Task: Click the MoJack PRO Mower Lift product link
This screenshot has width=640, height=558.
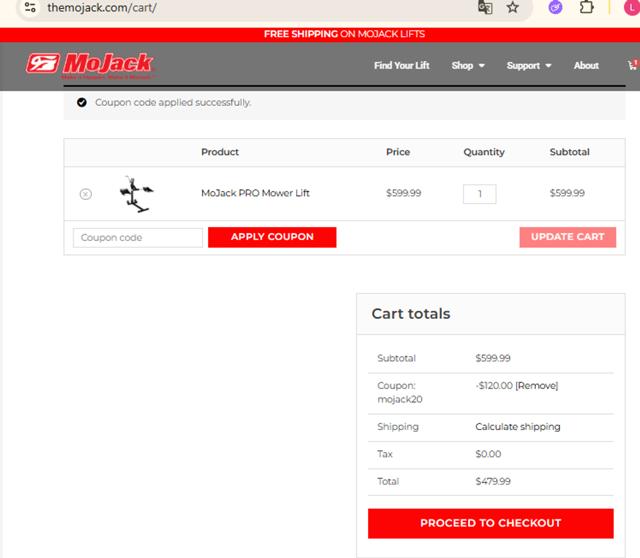Action: (255, 193)
